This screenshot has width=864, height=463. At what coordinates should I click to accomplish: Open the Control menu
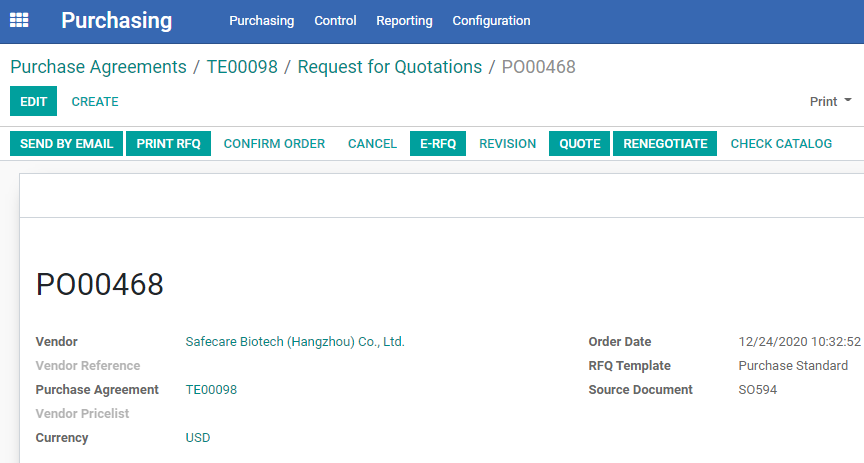(x=335, y=21)
